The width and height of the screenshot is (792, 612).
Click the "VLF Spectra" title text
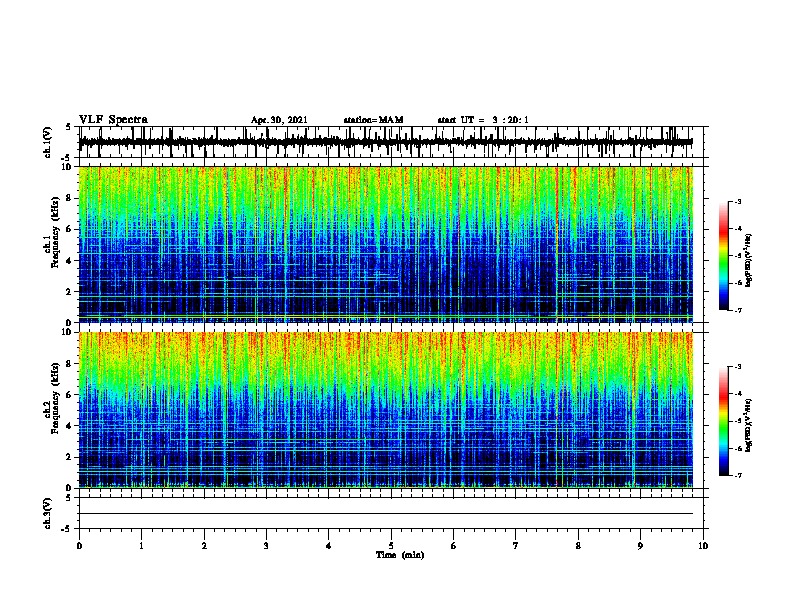113,120
